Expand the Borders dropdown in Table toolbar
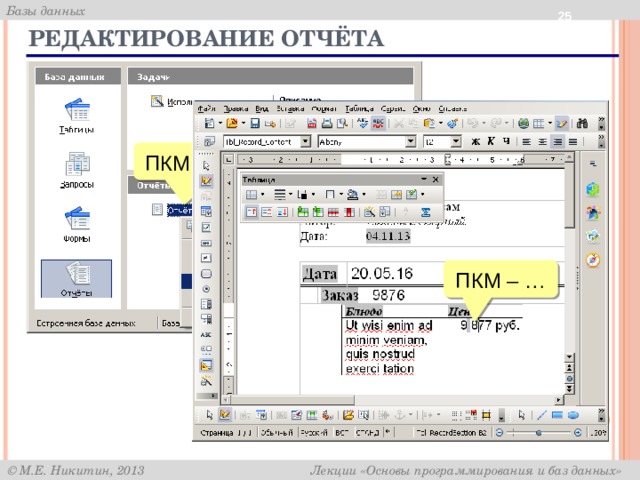The image size is (640, 480). 341,194
